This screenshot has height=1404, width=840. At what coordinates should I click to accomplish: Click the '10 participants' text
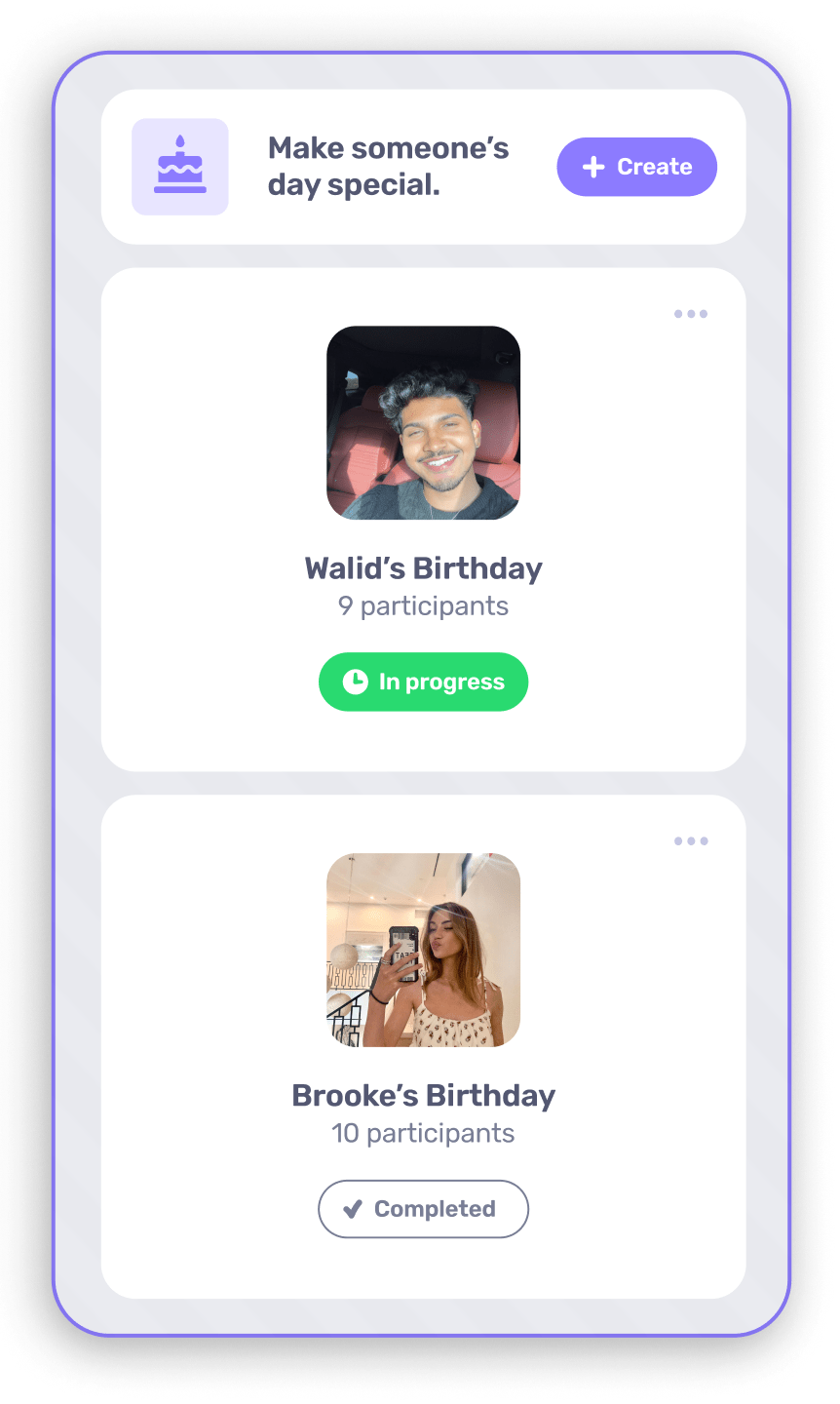pyautogui.click(x=423, y=1133)
